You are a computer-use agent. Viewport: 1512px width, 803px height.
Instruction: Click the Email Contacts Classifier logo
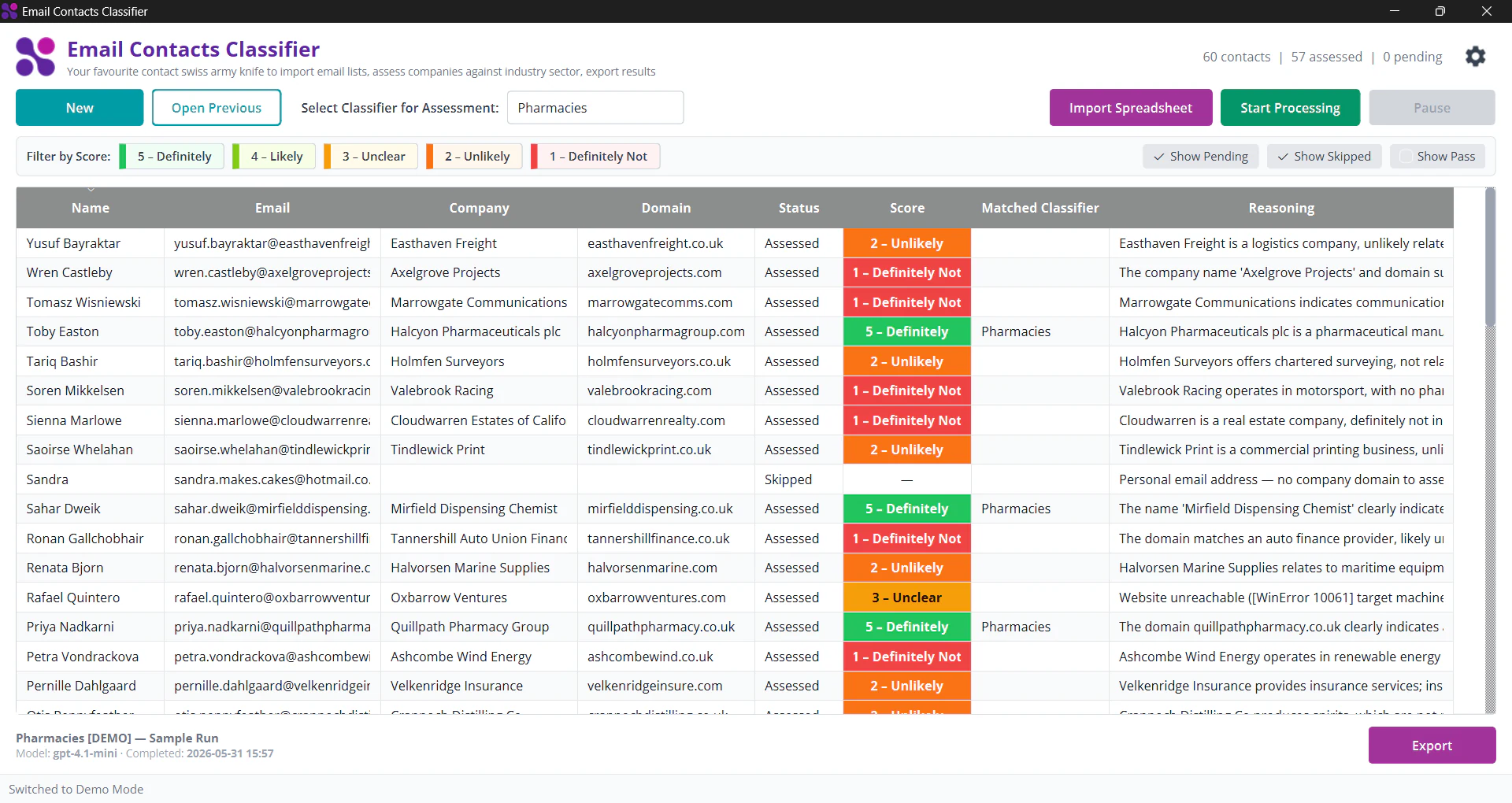pos(35,57)
